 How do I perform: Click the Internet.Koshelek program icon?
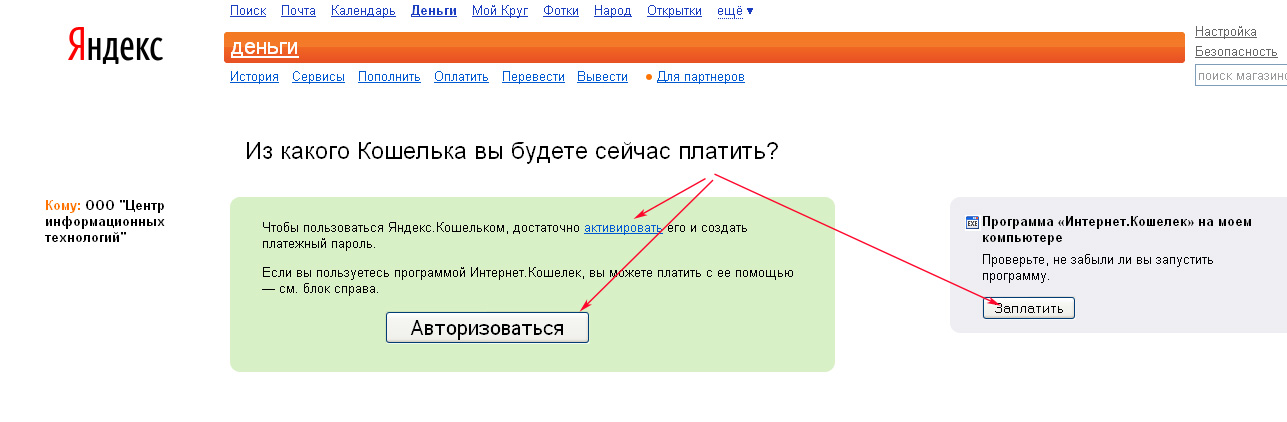(972, 223)
